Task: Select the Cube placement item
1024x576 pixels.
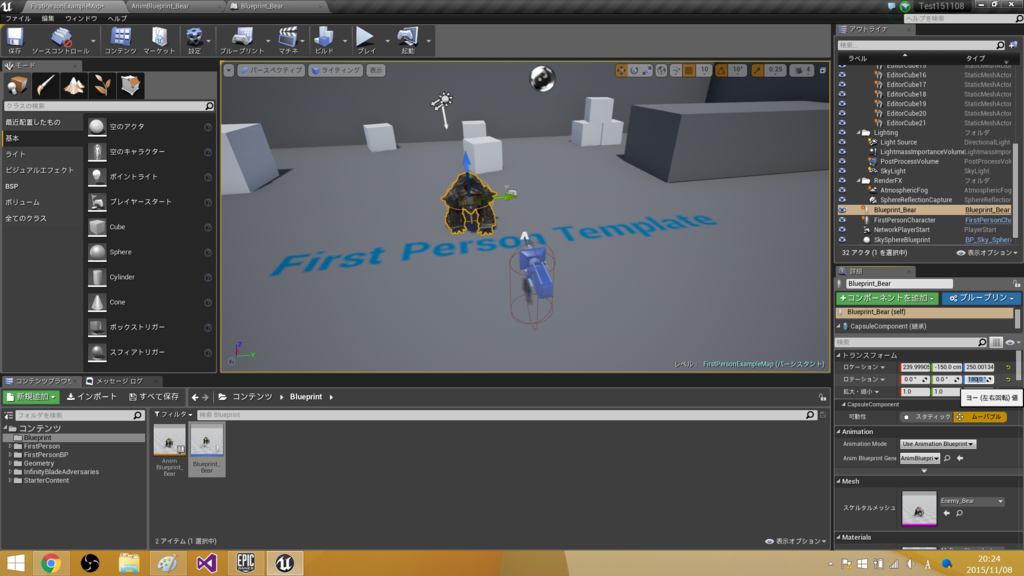Action: pos(150,227)
